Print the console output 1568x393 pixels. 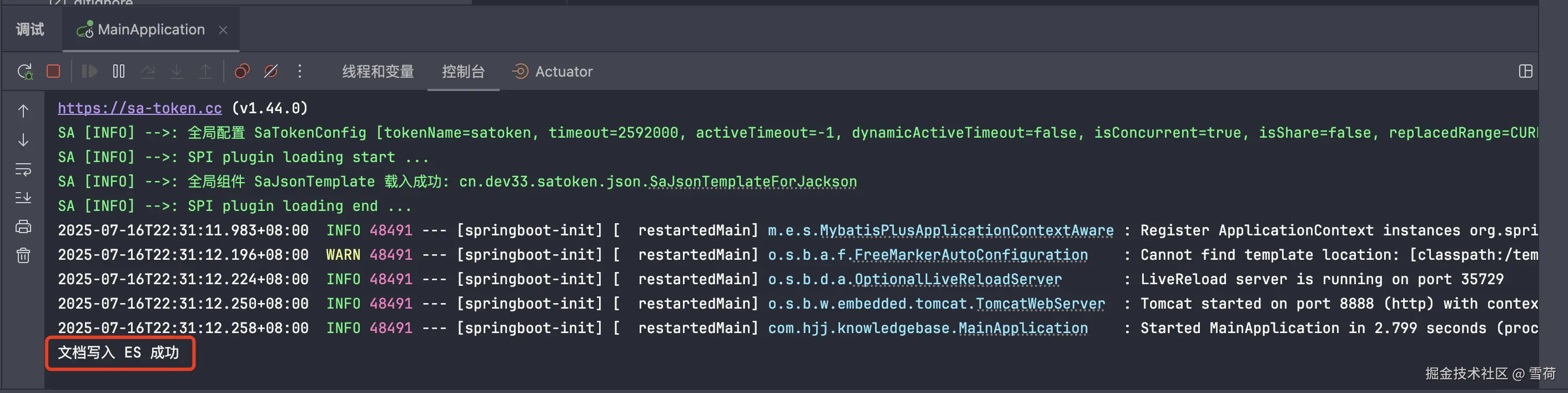point(23,227)
